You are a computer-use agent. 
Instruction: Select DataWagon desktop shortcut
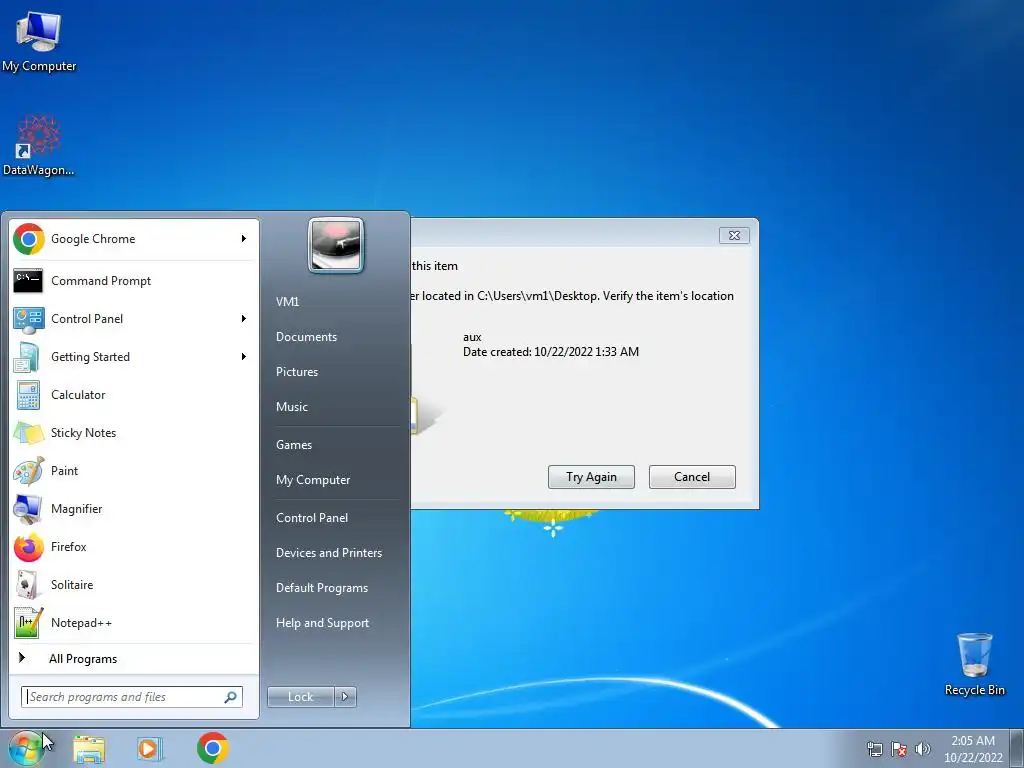[39, 146]
